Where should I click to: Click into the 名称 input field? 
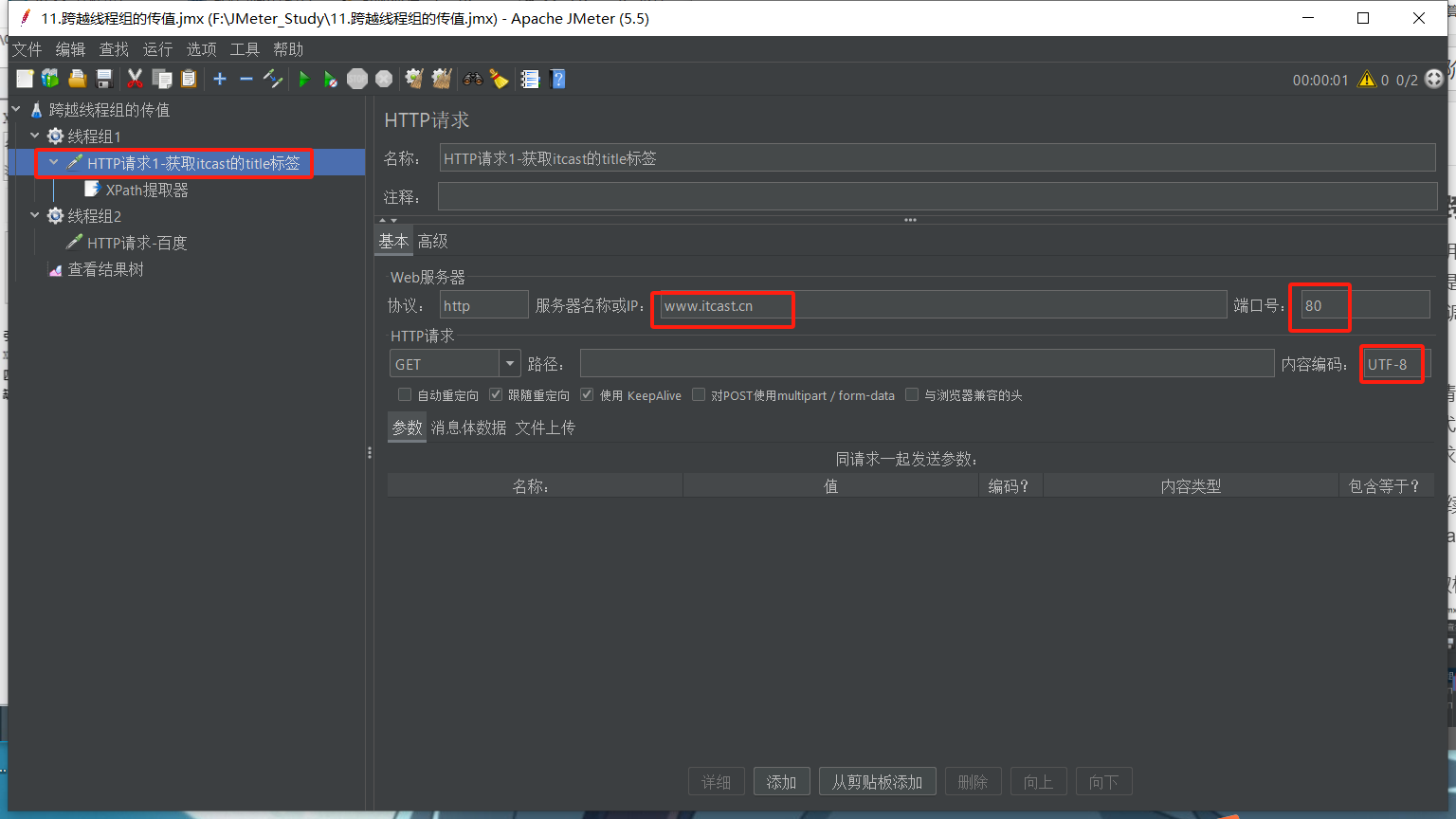point(937,158)
